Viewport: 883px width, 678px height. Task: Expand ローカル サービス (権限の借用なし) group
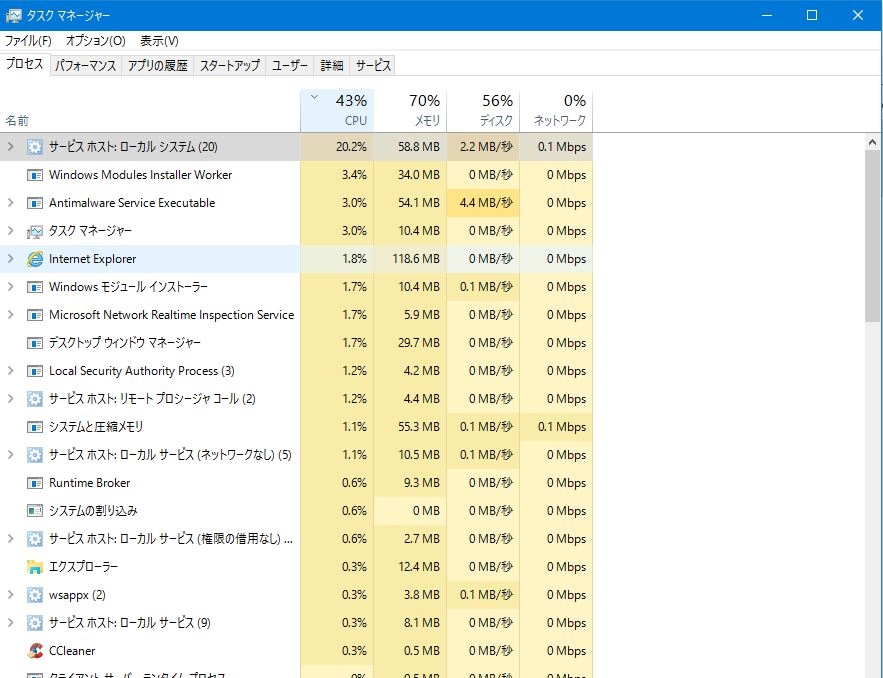(x=10, y=539)
